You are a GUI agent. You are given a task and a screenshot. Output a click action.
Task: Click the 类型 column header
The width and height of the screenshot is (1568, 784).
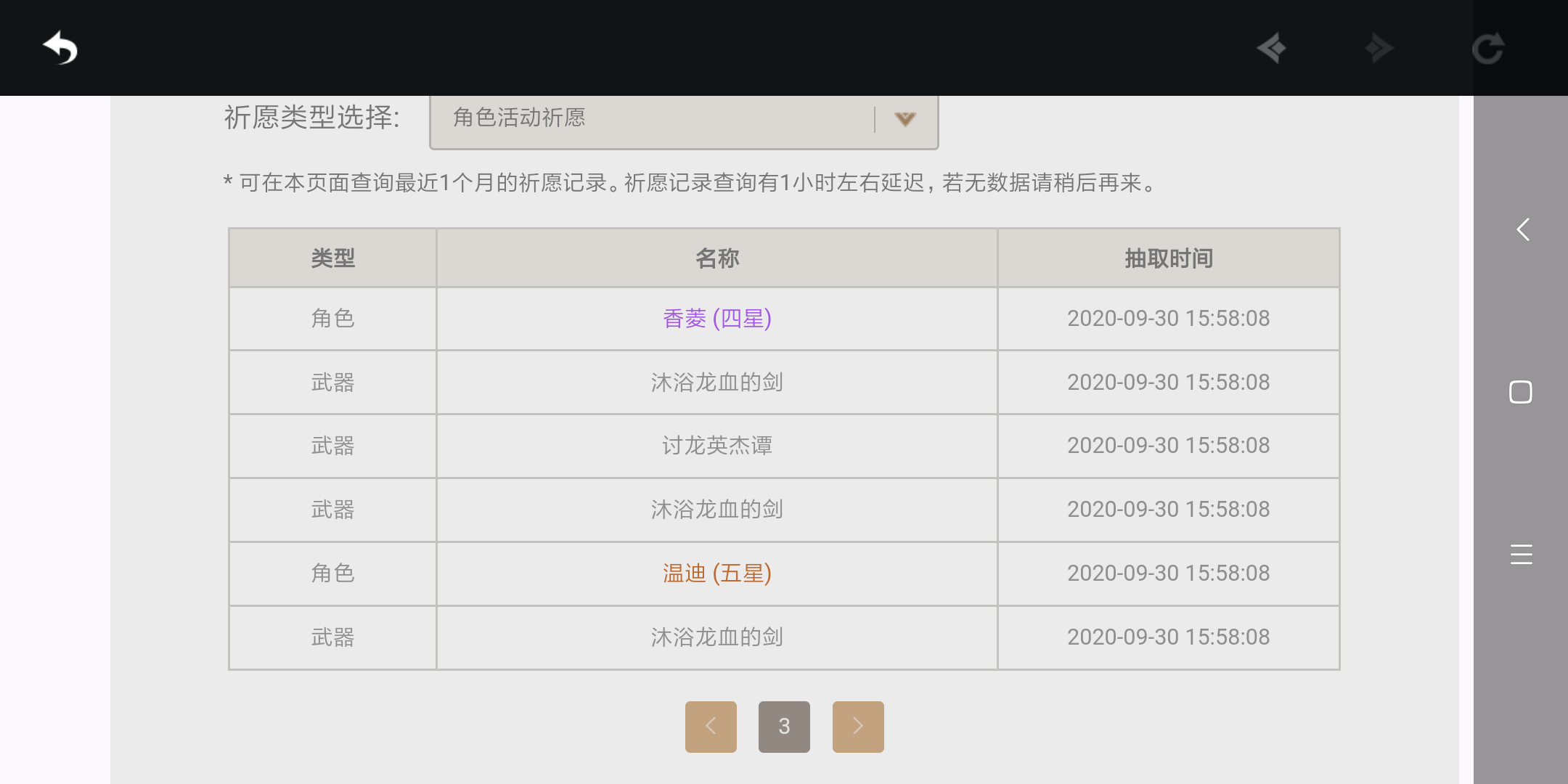[333, 258]
